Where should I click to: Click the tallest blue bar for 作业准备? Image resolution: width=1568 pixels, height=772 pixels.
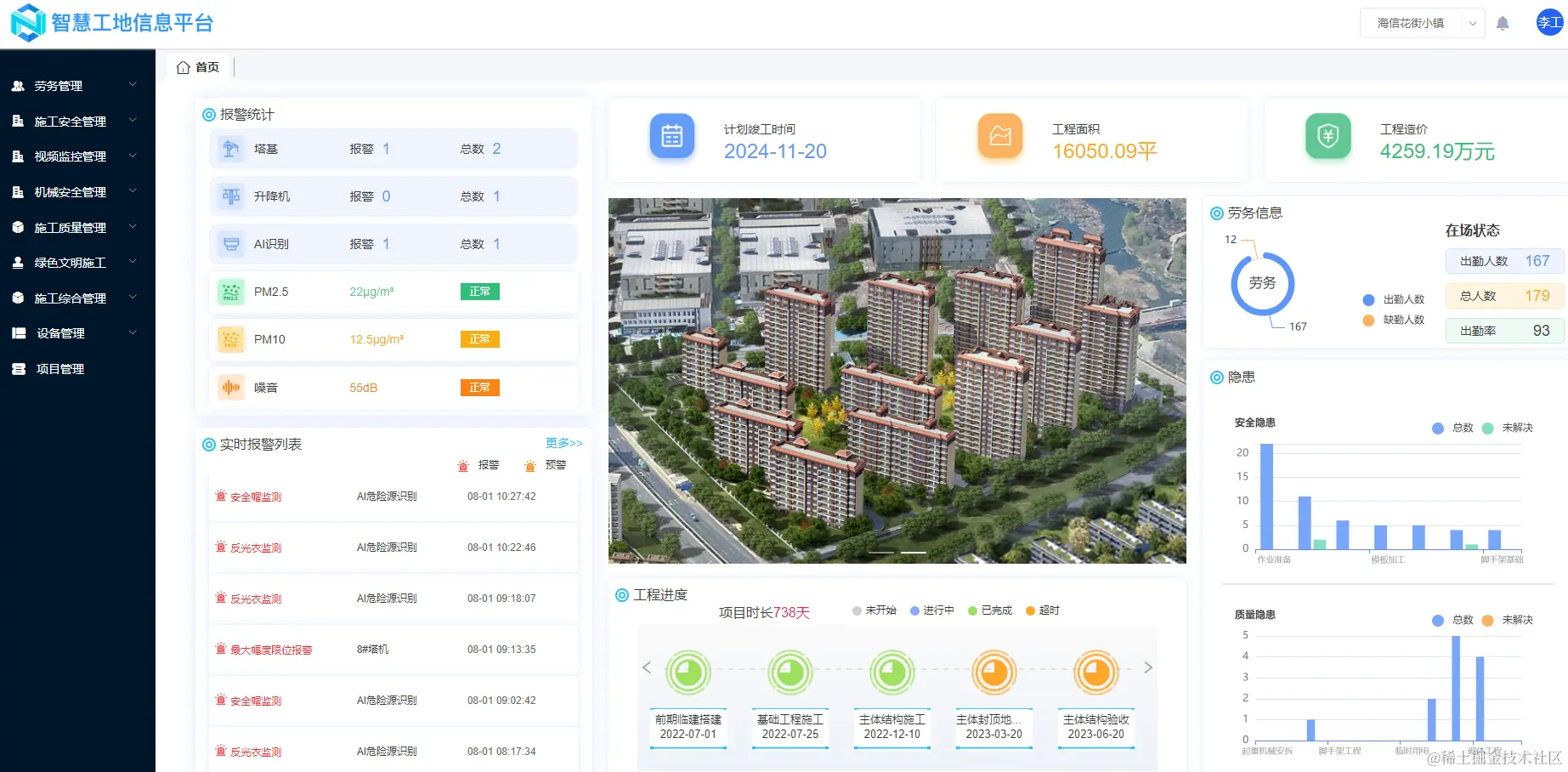coord(1266,497)
